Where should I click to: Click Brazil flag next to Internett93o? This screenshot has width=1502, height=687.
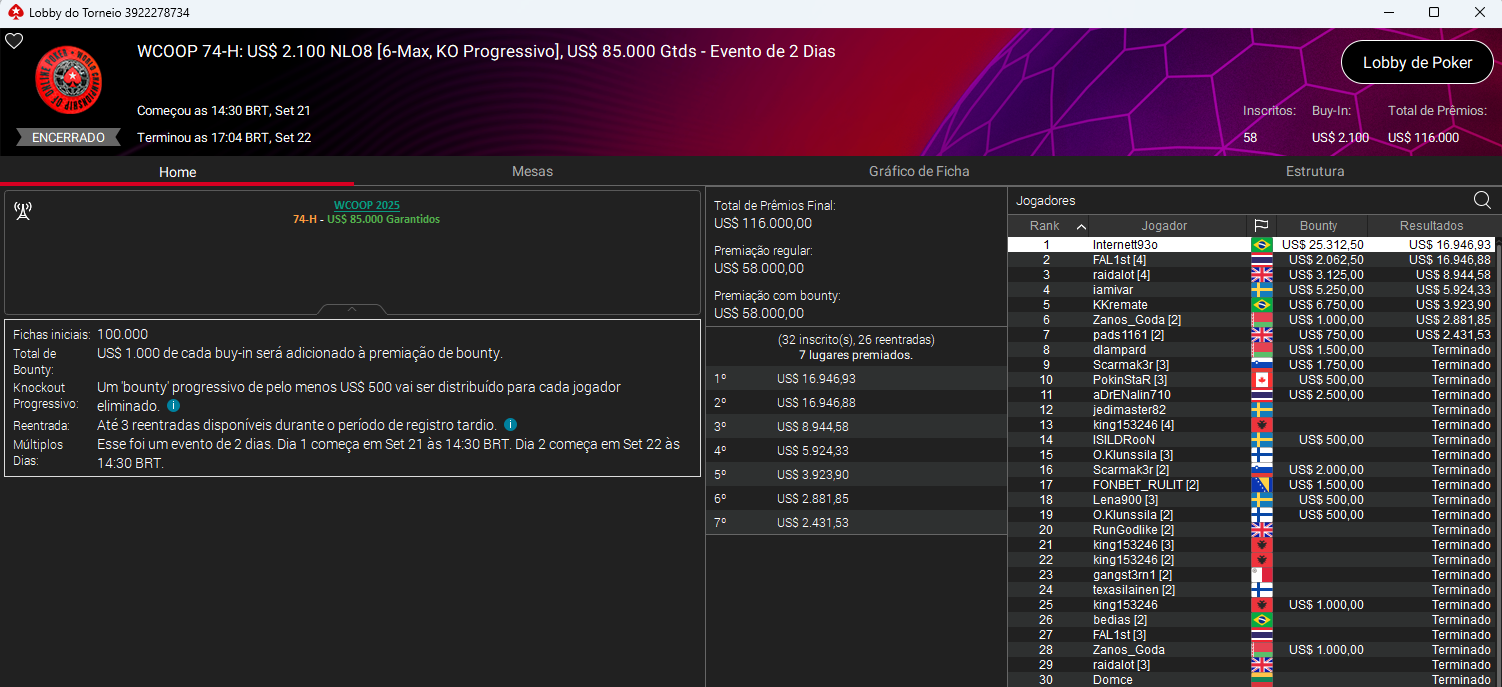(x=1261, y=245)
